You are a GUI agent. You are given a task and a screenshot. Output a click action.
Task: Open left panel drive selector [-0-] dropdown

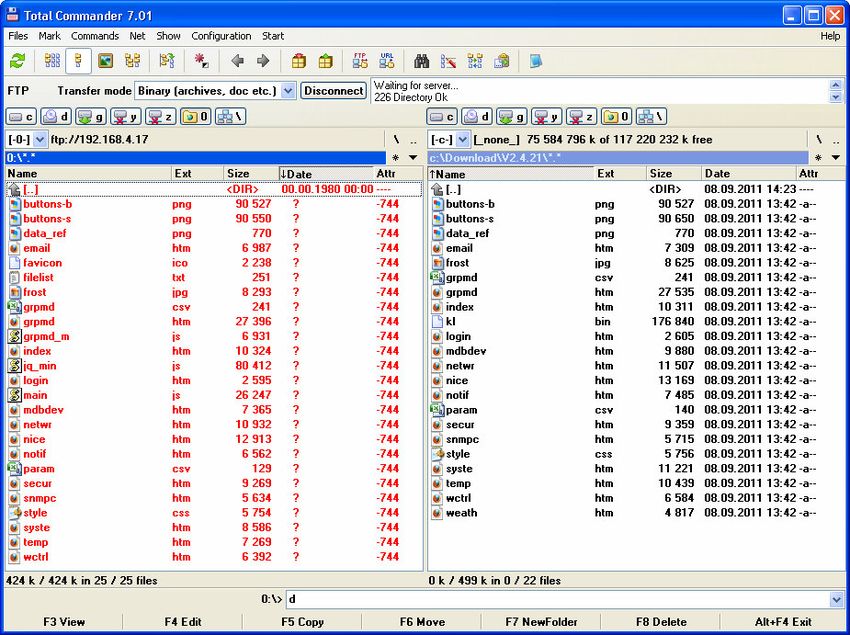coord(40,139)
